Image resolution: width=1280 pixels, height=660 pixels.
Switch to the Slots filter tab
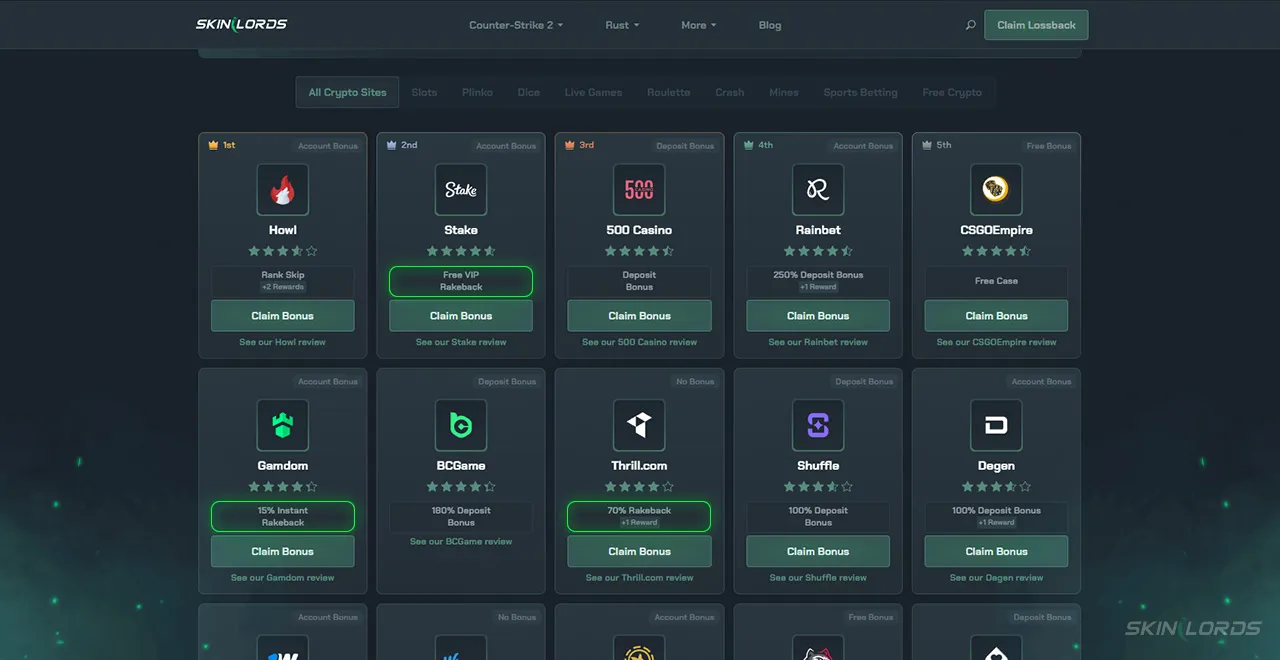424,92
